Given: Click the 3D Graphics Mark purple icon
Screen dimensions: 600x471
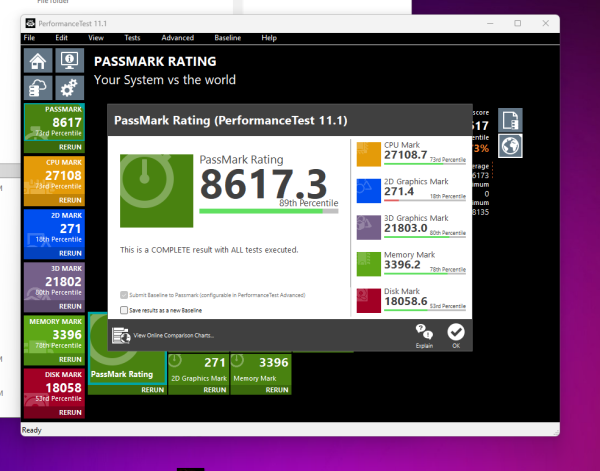Looking at the screenshot, I should tap(368, 227).
